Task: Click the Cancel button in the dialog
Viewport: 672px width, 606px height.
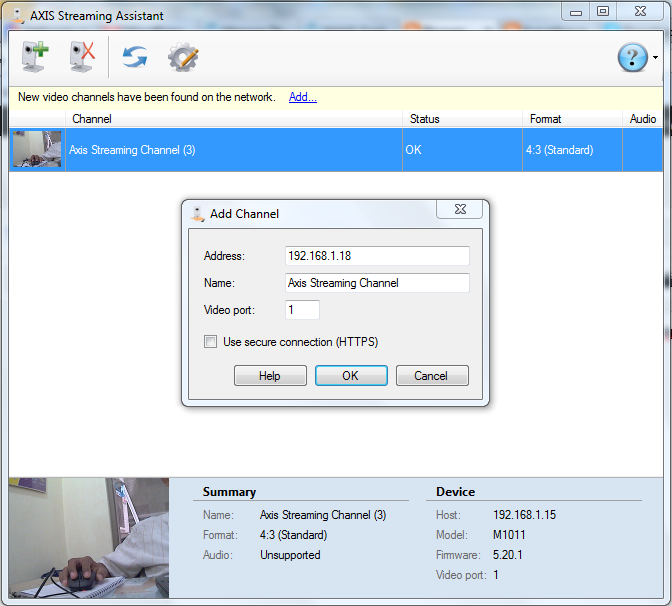Action: tap(432, 376)
